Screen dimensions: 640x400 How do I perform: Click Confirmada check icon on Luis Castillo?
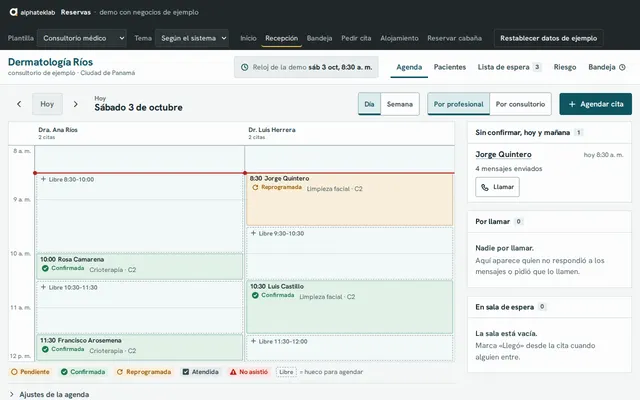tap(255, 295)
